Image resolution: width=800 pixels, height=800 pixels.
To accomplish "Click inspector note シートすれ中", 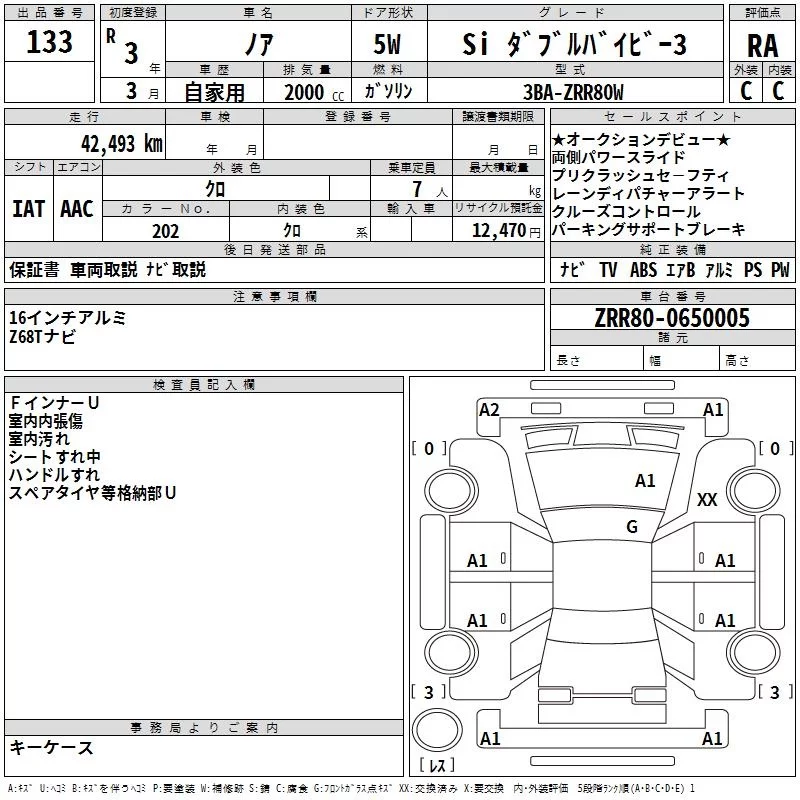I will coord(55,457).
